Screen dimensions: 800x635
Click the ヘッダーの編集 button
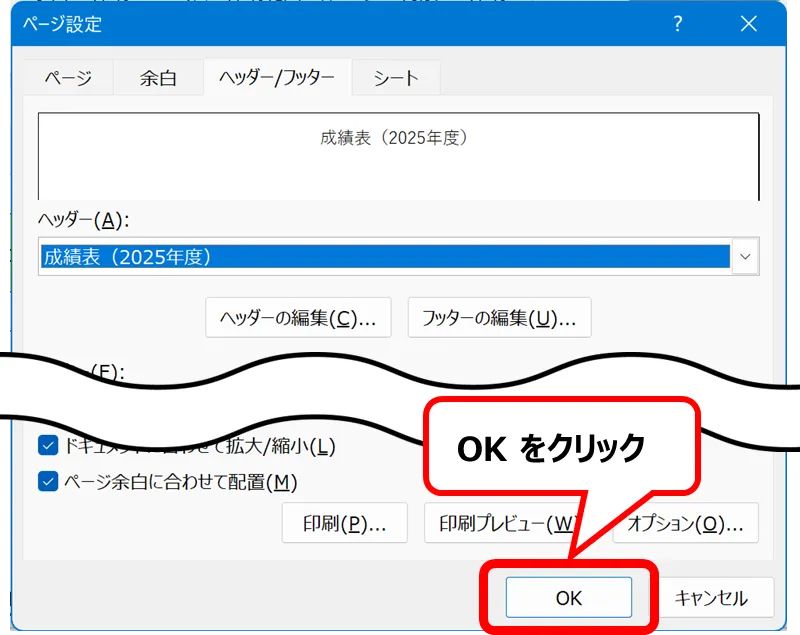click(298, 319)
